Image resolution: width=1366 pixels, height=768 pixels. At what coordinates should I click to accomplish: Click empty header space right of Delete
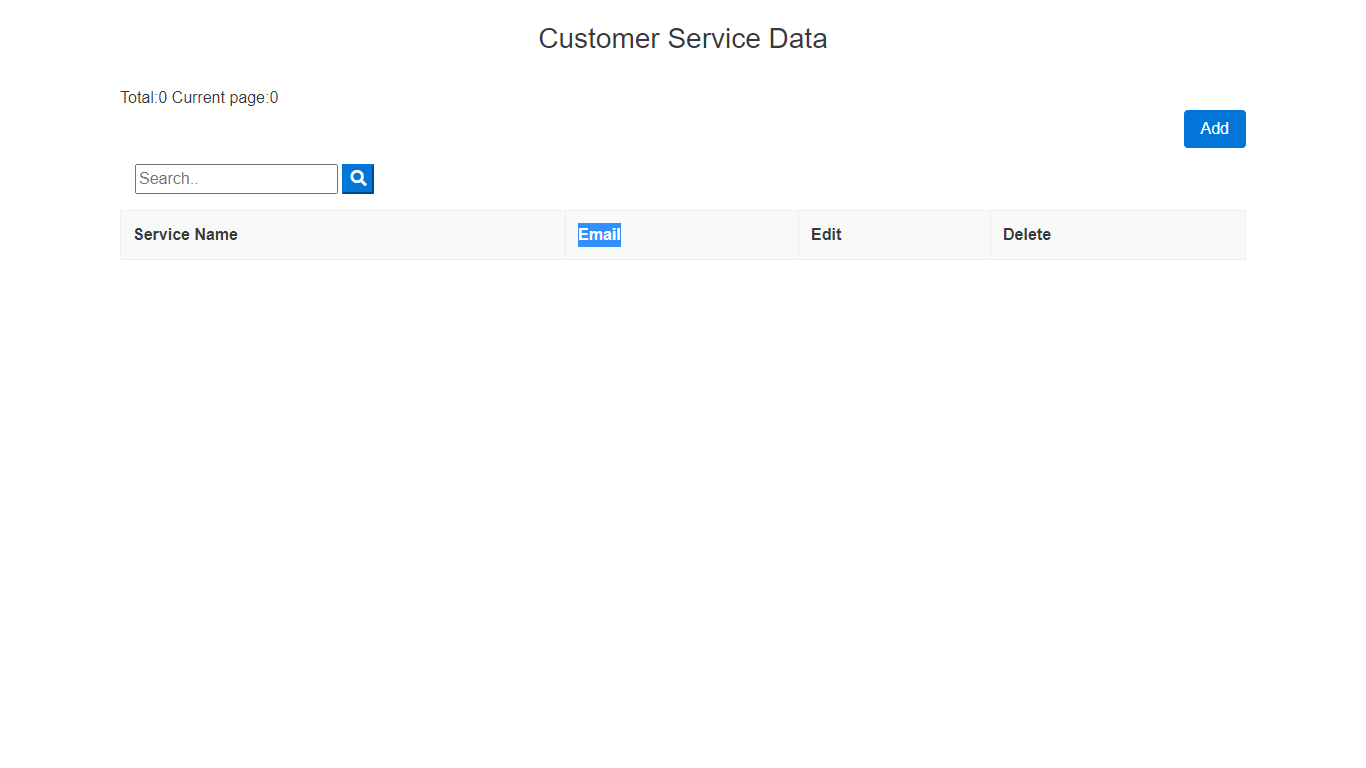pos(1150,235)
